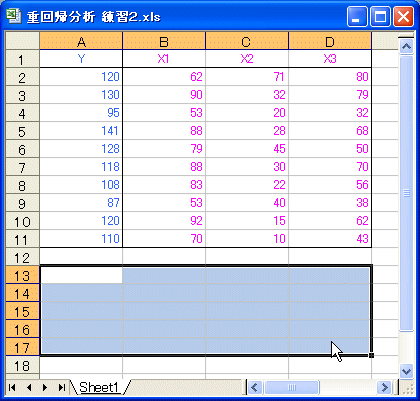This screenshot has width=420, height=401.
Task: Open the Sheet1 tab
Action: (x=99, y=387)
